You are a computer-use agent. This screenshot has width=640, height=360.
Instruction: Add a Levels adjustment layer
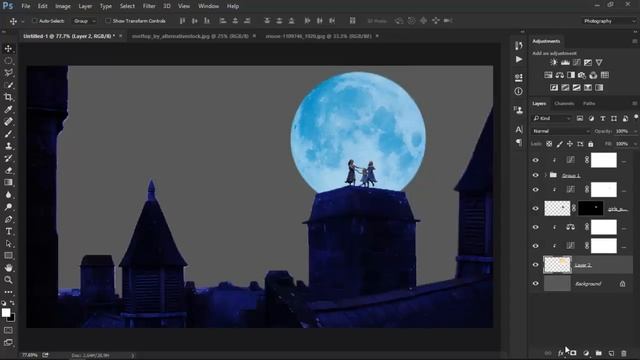565,62
